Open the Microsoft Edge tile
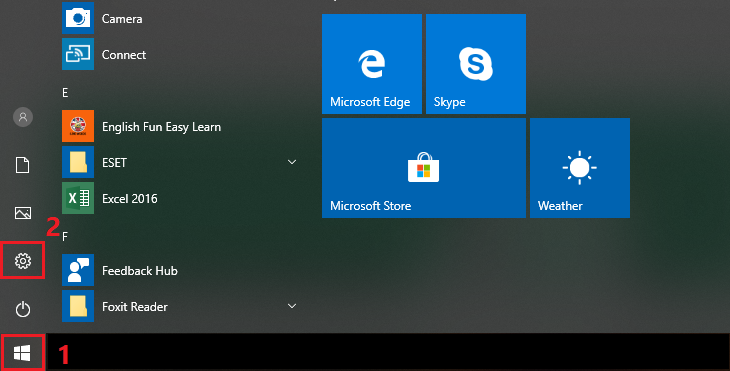 coord(372,64)
